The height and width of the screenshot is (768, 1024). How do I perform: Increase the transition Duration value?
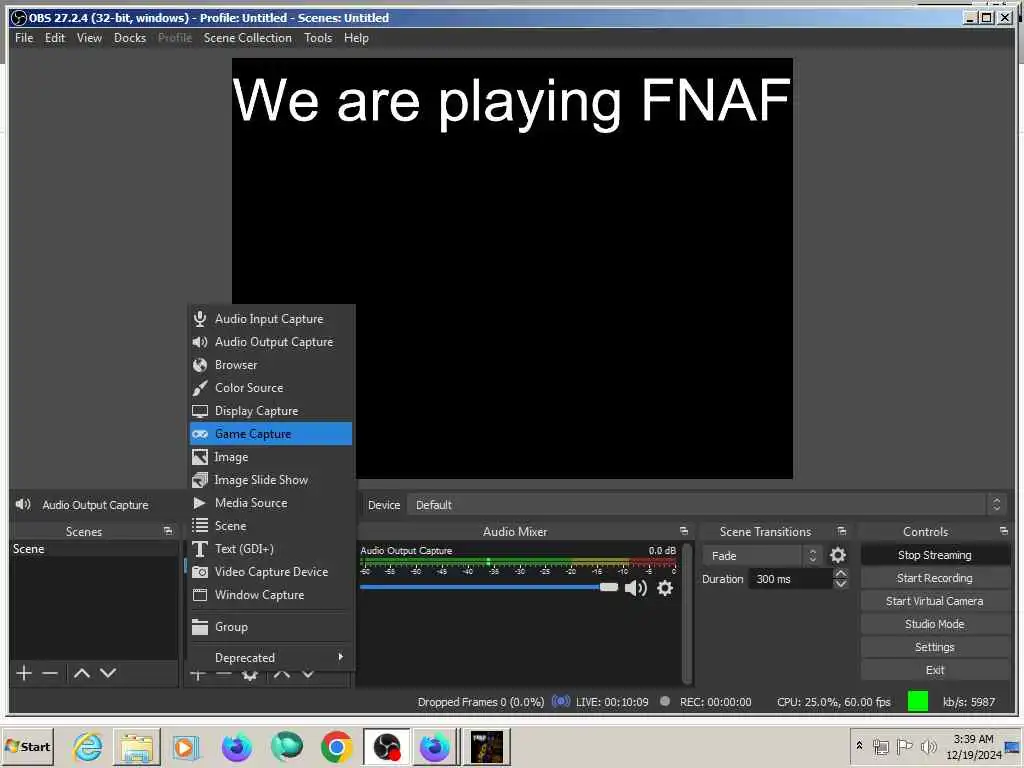[841, 573]
